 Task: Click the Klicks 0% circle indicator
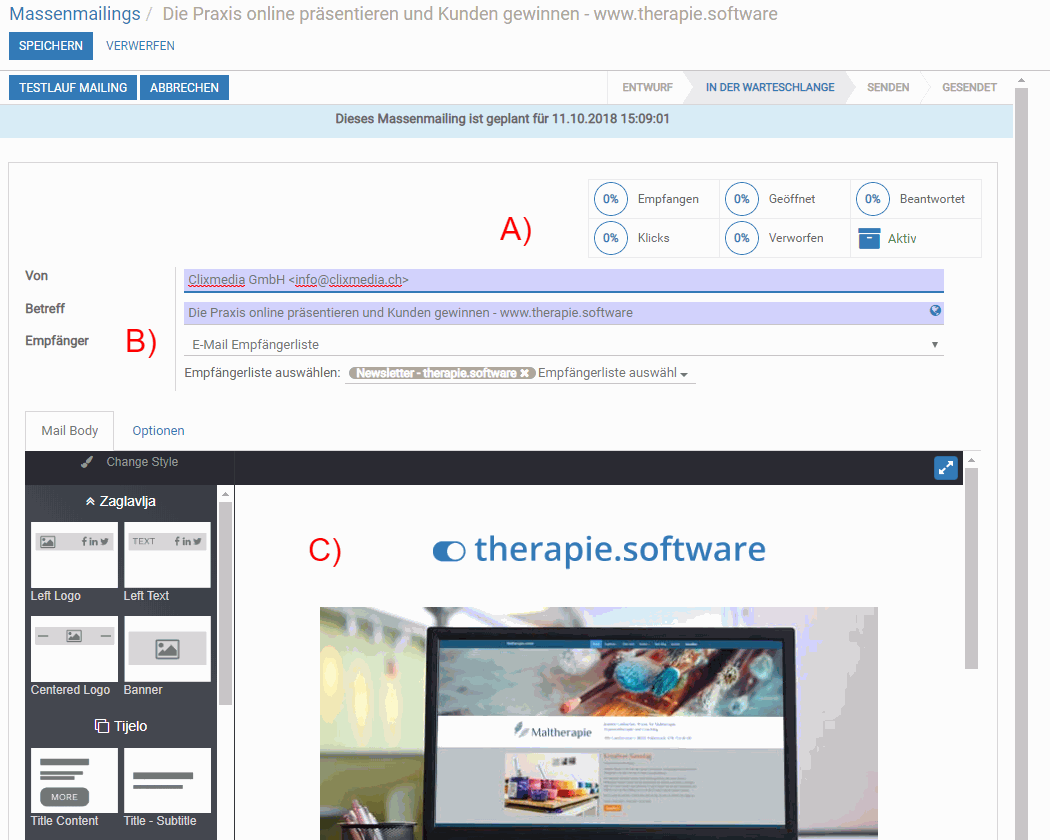[611, 238]
